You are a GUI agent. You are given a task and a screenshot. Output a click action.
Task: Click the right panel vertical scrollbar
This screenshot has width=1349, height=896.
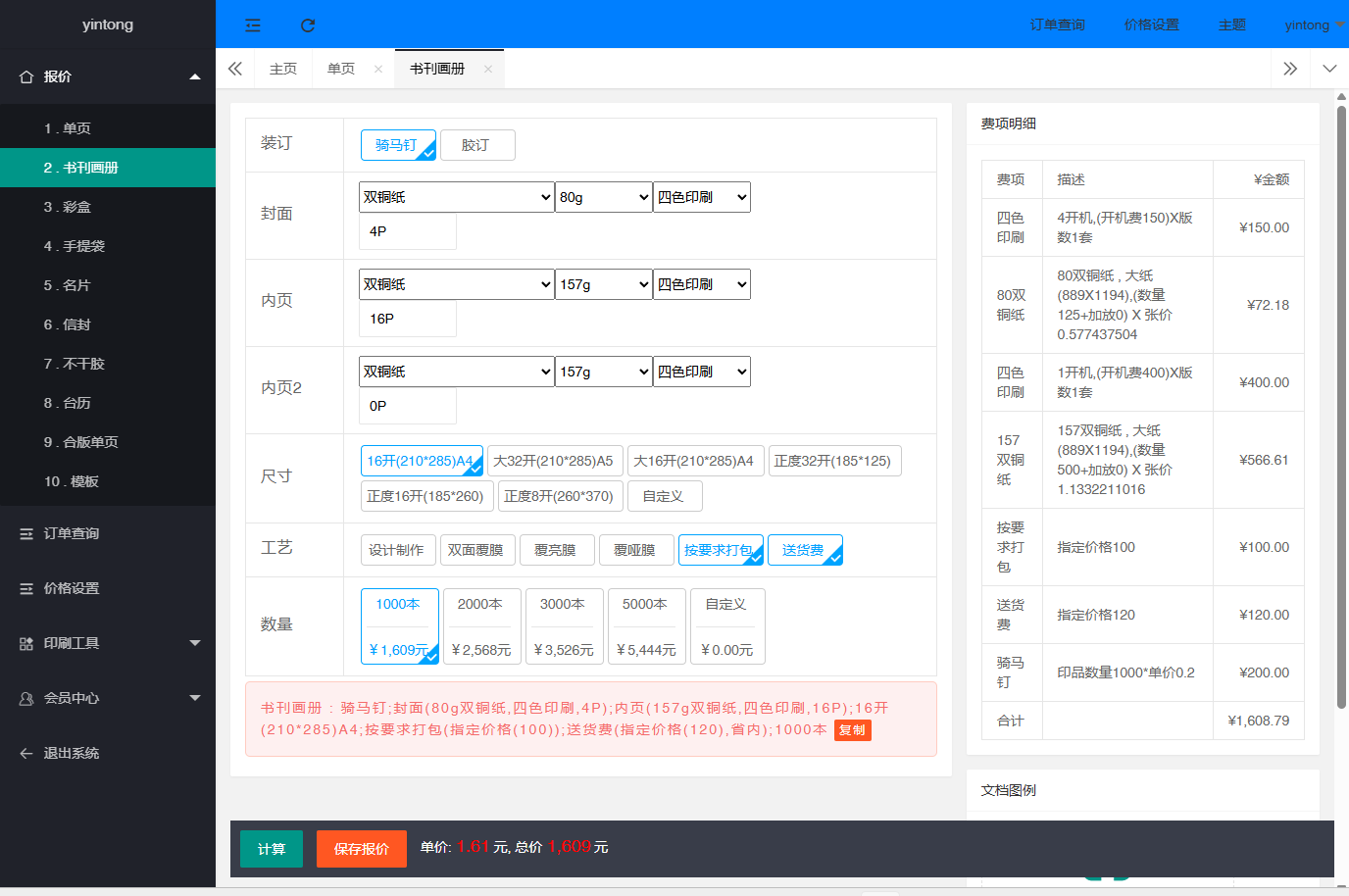[x=1341, y=407]
